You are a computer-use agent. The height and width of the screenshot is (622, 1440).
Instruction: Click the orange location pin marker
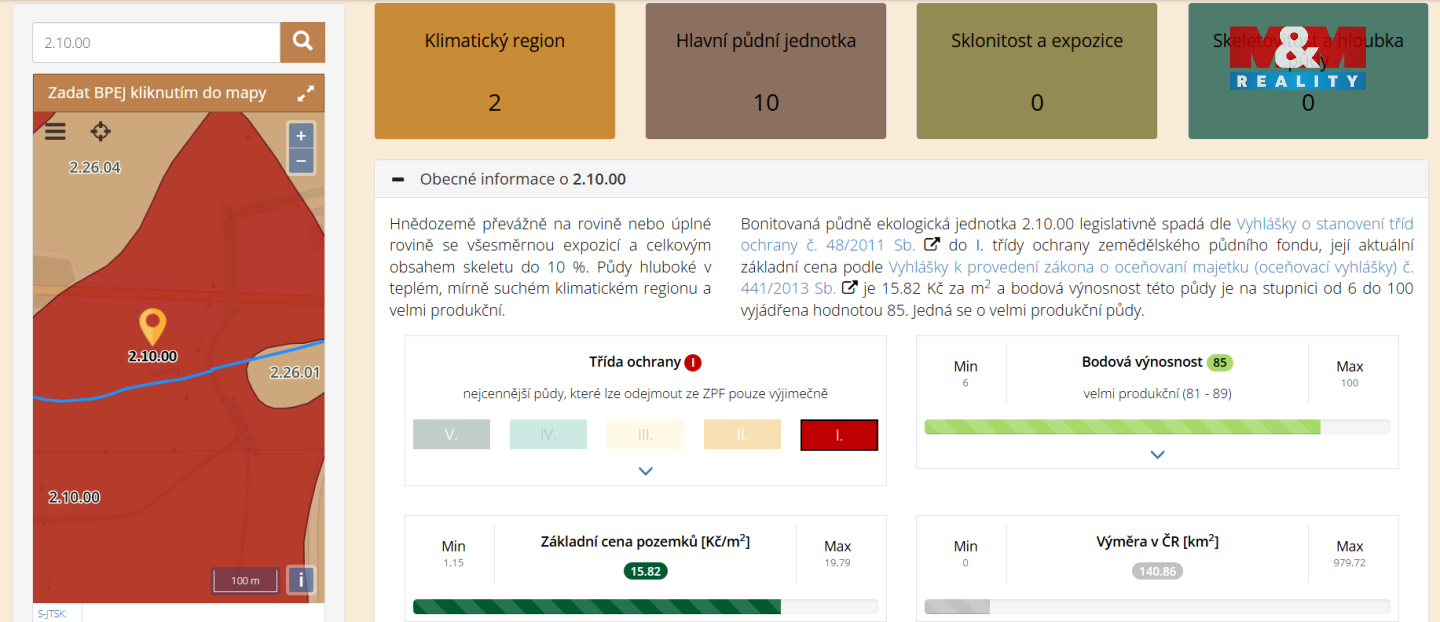(x=152, y=326)
